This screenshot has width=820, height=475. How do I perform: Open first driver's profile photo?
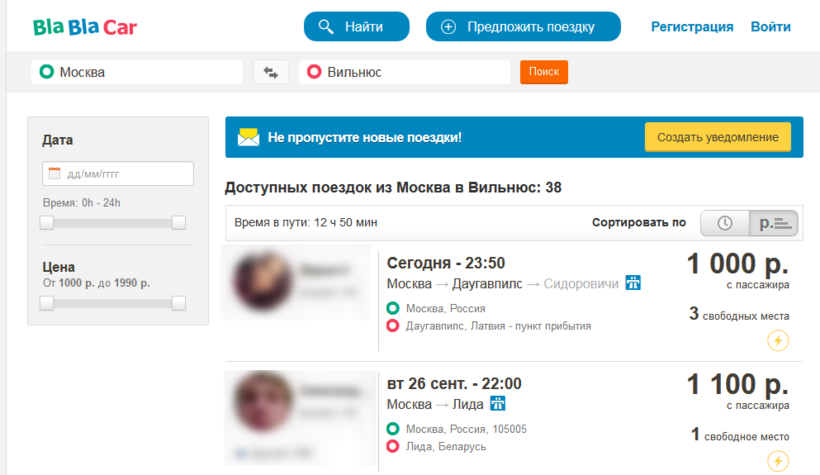pyautogui.click(x=265, y=280)
